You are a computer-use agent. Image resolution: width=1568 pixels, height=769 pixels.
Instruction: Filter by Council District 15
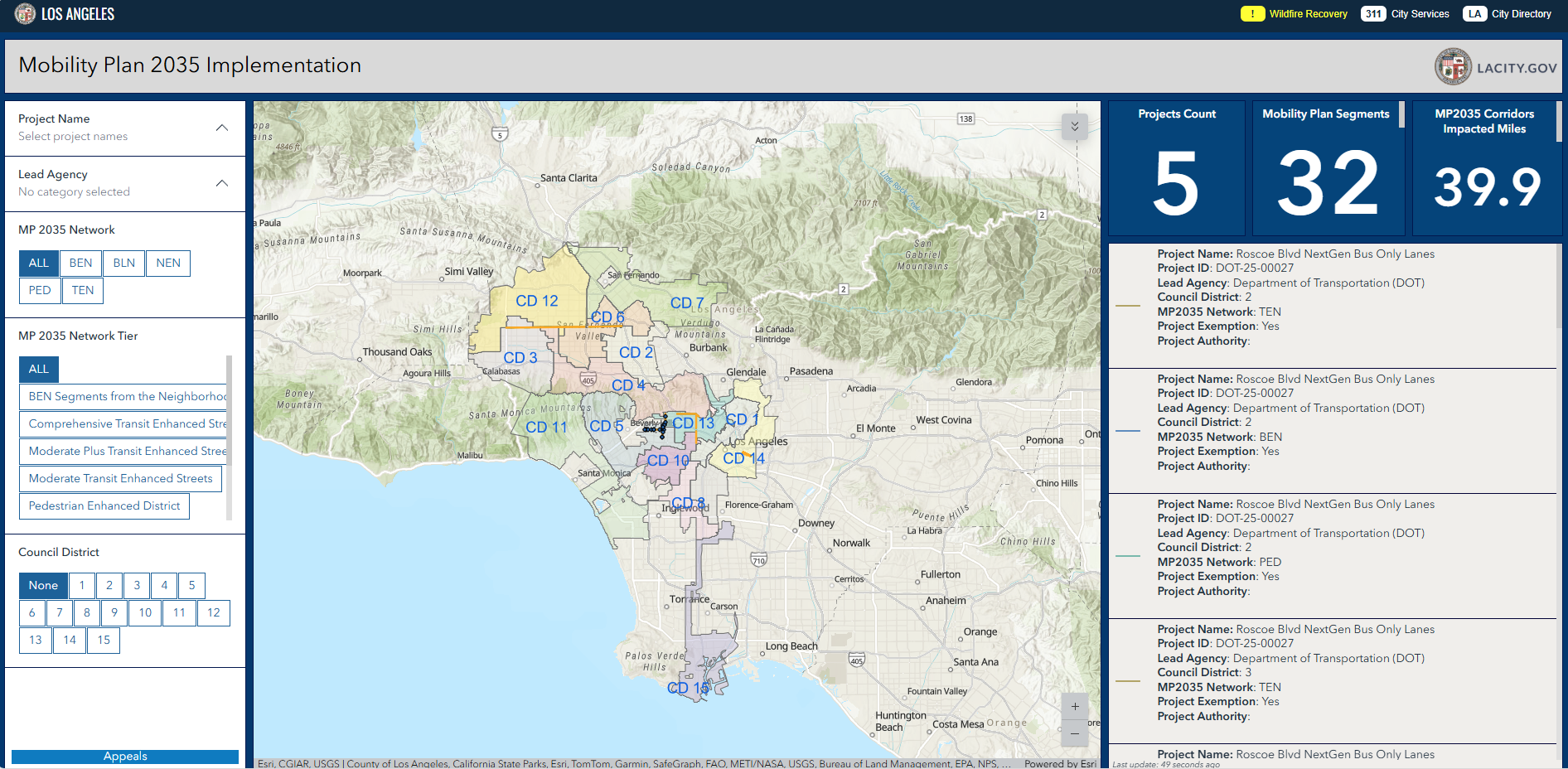(104, 641)
